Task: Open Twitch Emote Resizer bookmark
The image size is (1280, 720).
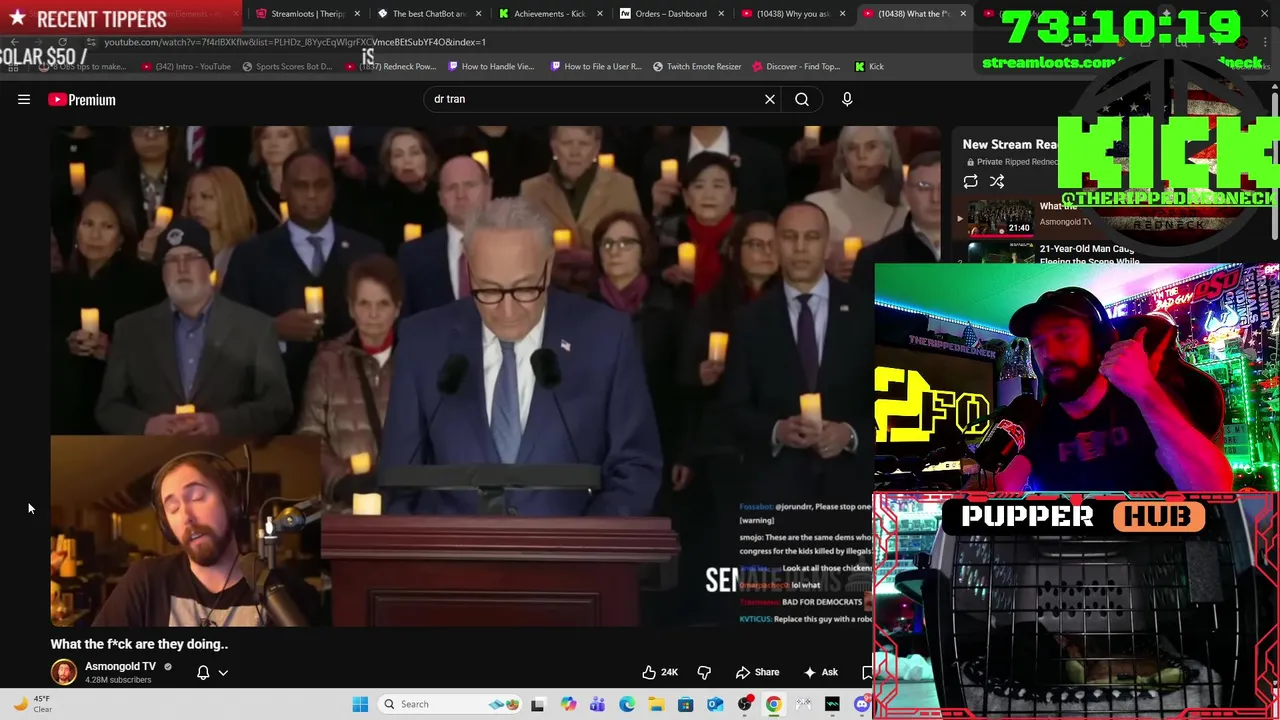Action: [697, 66]
